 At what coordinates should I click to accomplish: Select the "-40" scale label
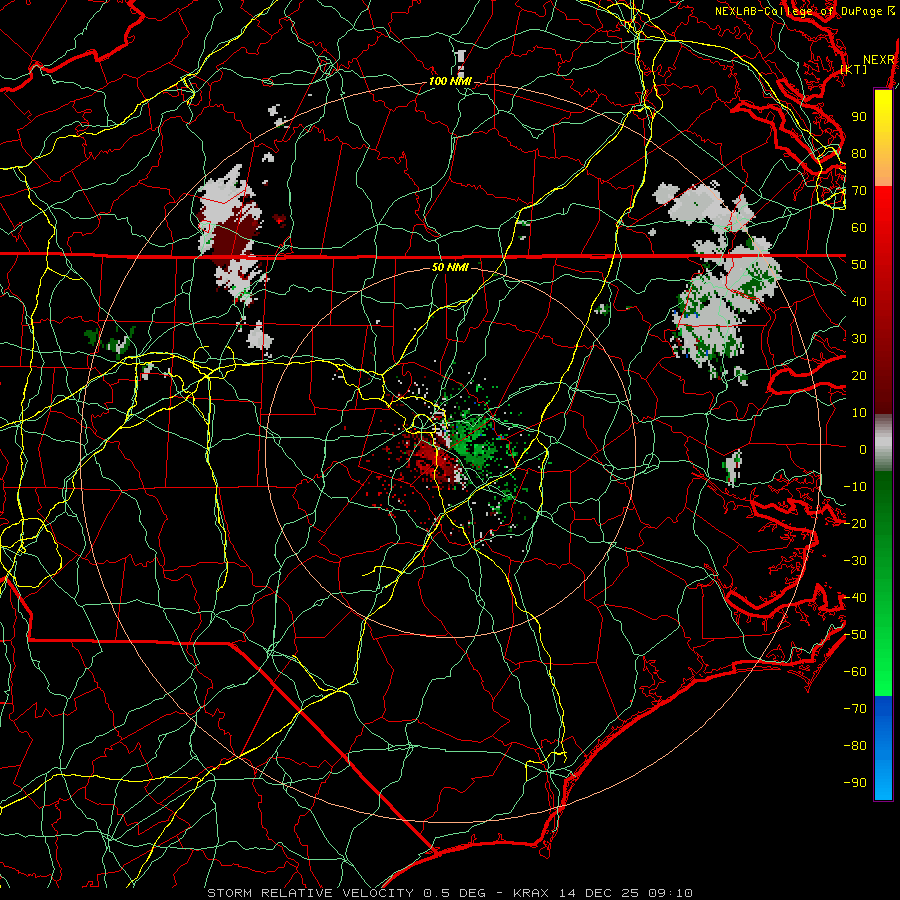[855, 598]
